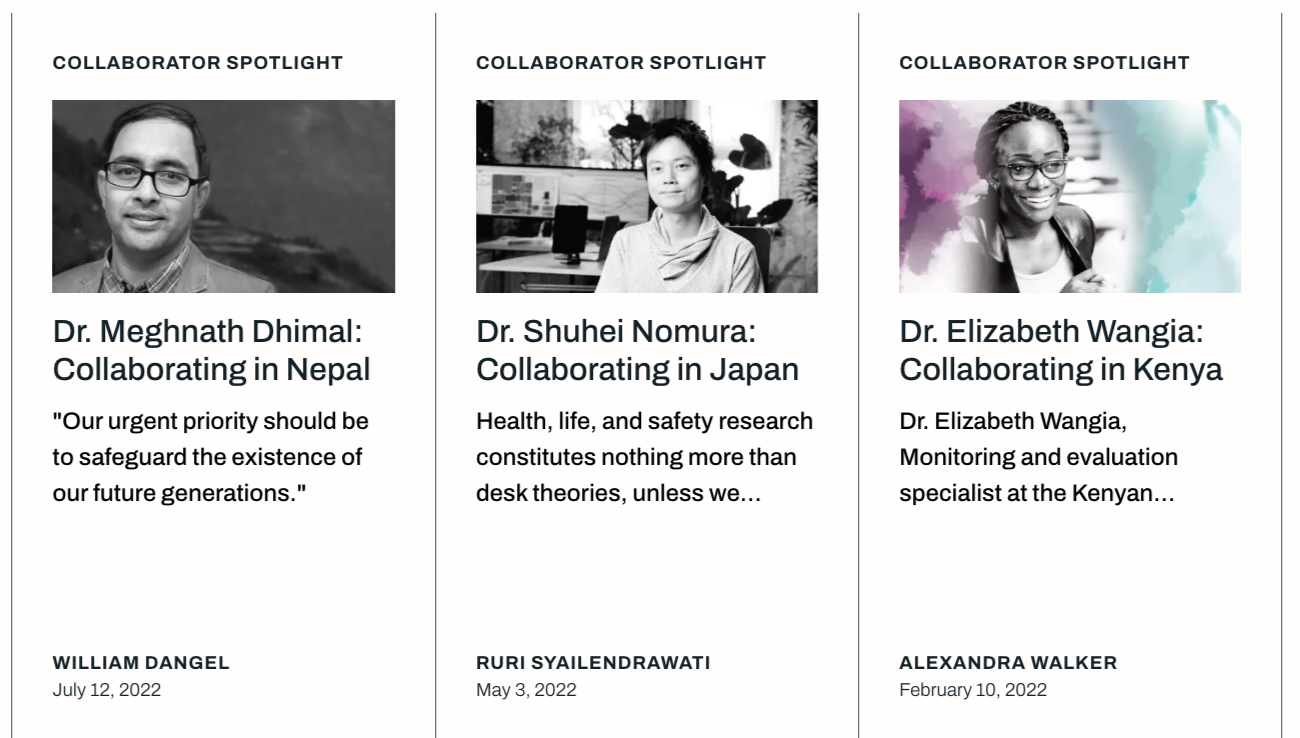Click the May 3, 2022 date

[x=526, y=690]
